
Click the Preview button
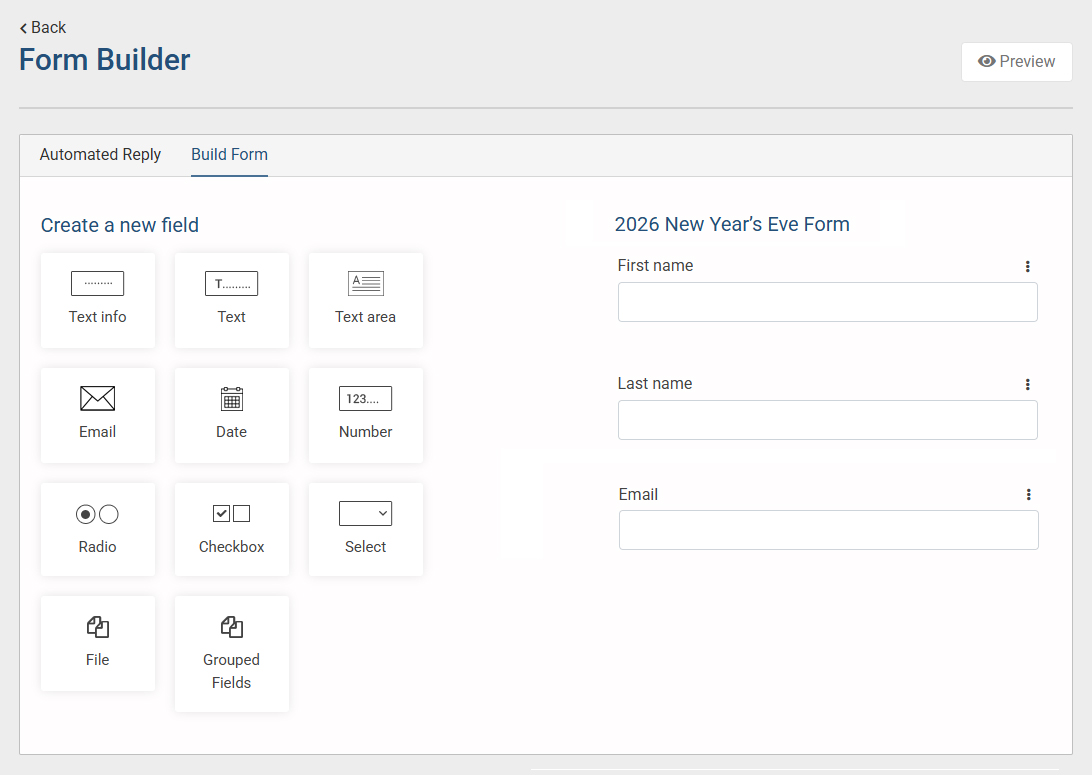(x=1016, y=62)
